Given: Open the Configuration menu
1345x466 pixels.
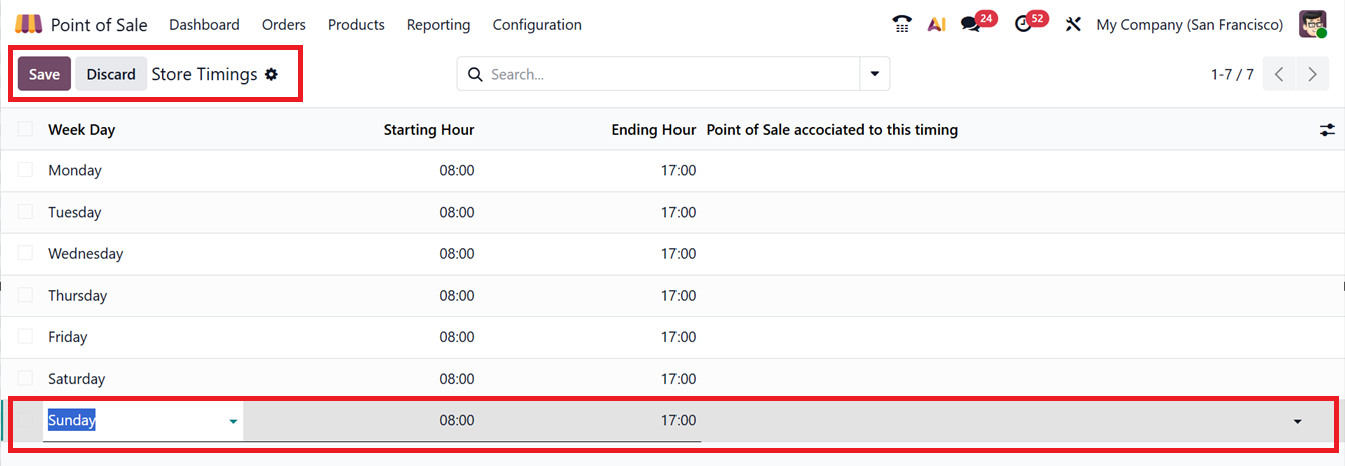Looking at the screenshot, I should pyautogui.click(x=536, y=24).
